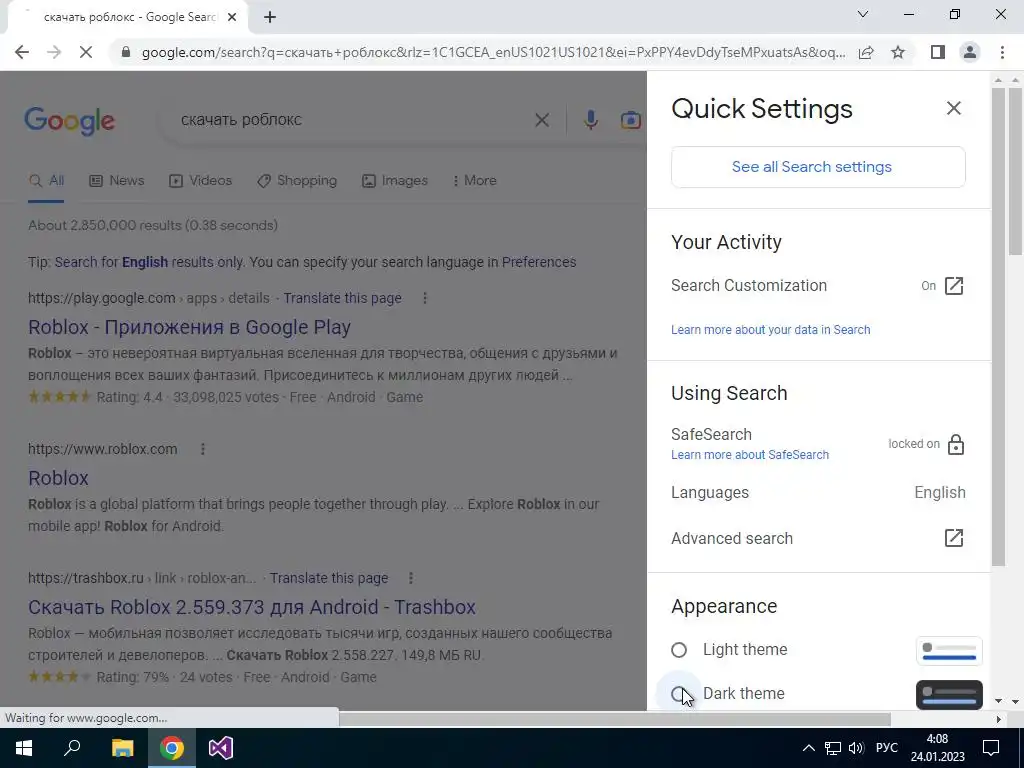The height and width of the screenshot is (768, 1024).
Task: Open the Windows Start menu
Action: click(x=24, y=748)
